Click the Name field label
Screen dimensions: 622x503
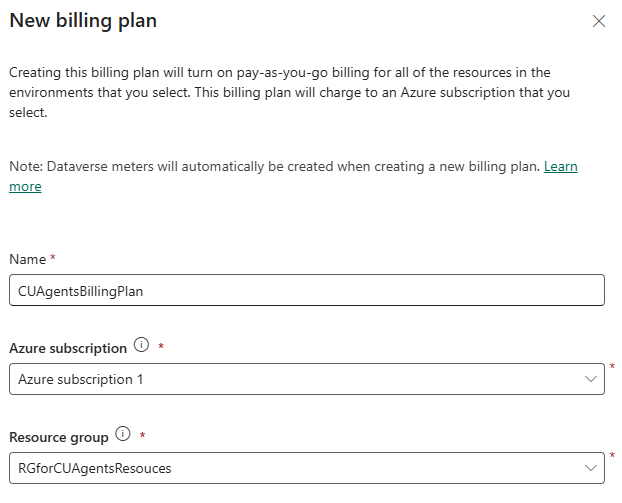click(27, 259)
